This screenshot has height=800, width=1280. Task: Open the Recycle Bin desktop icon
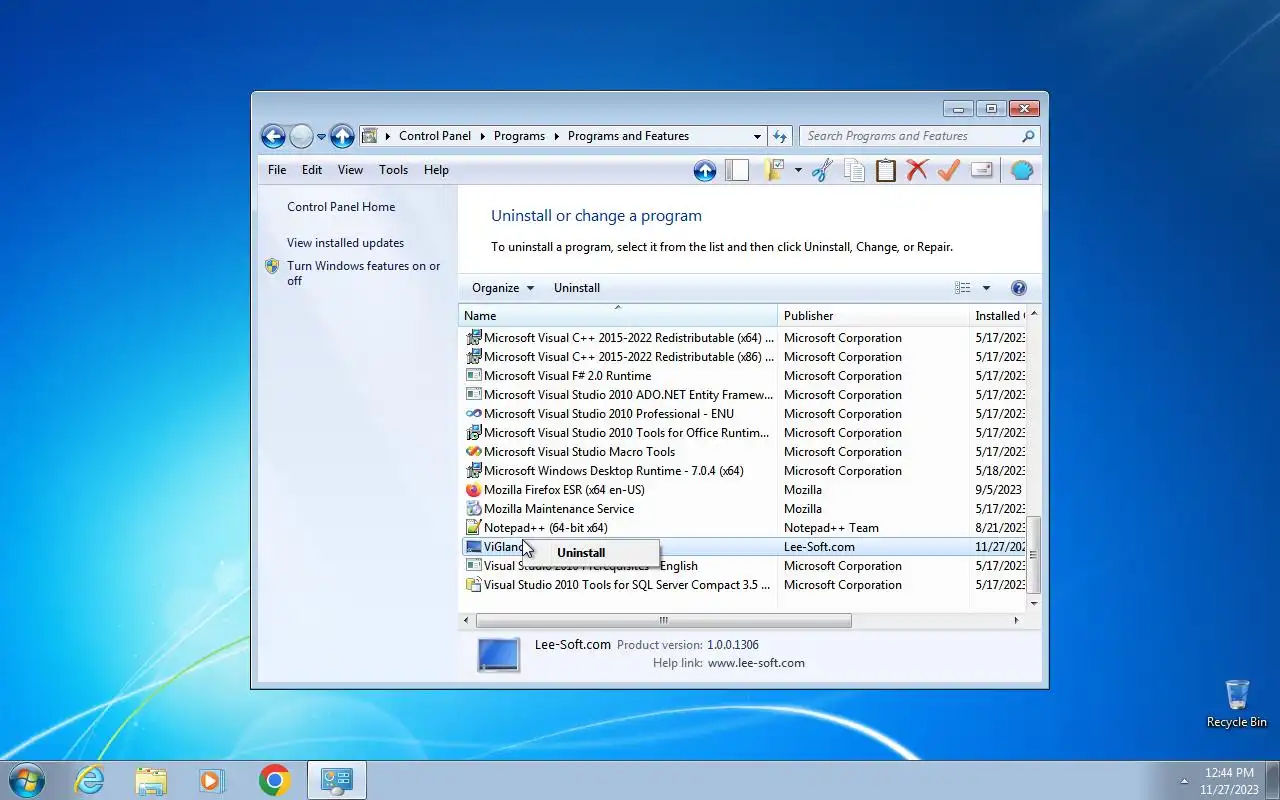1237,703
